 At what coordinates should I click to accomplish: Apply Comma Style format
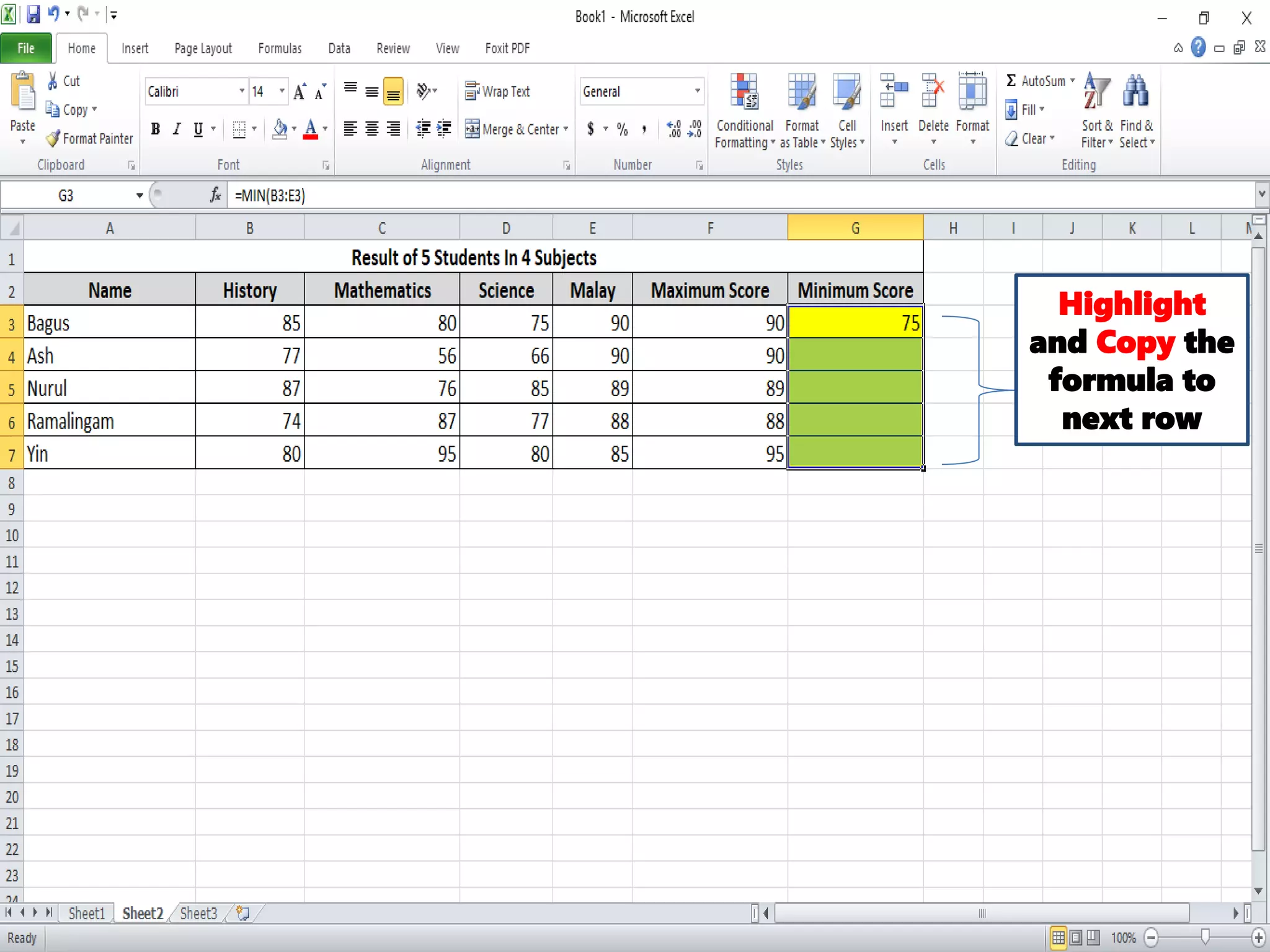click(x=644, y=129)
